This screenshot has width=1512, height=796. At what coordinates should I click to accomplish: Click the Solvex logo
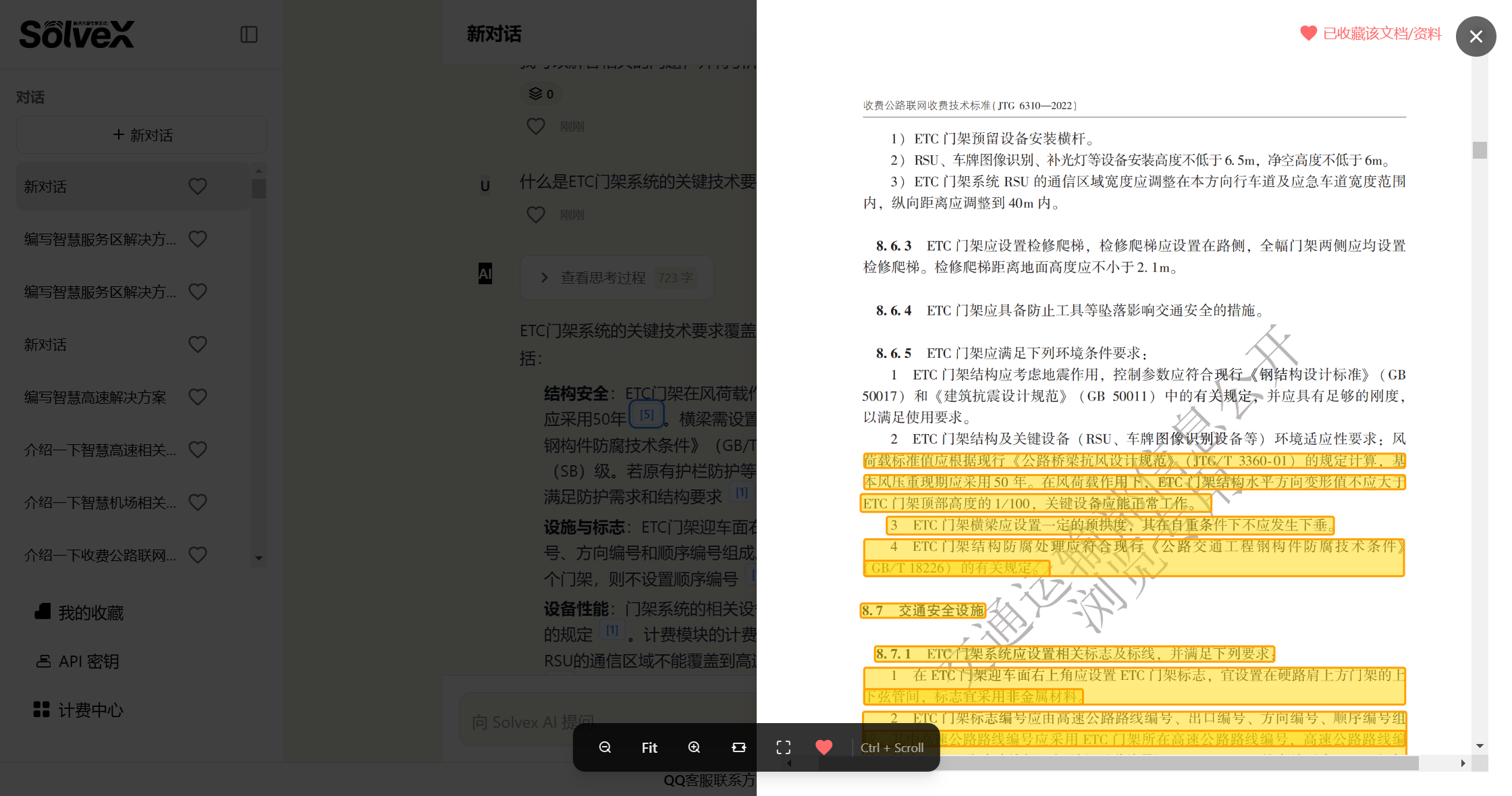click(77, 34)
